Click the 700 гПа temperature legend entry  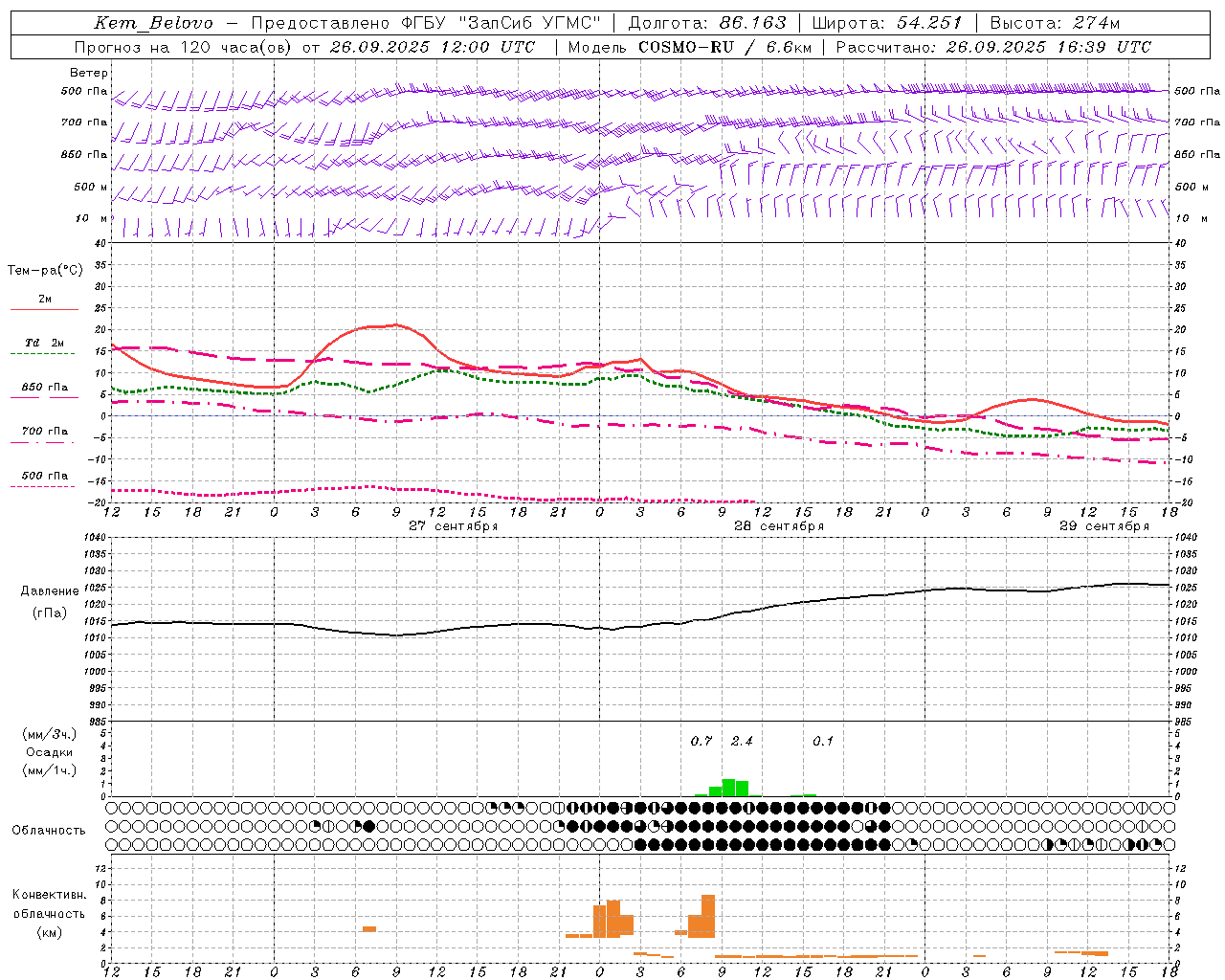(x=44, y=432)
